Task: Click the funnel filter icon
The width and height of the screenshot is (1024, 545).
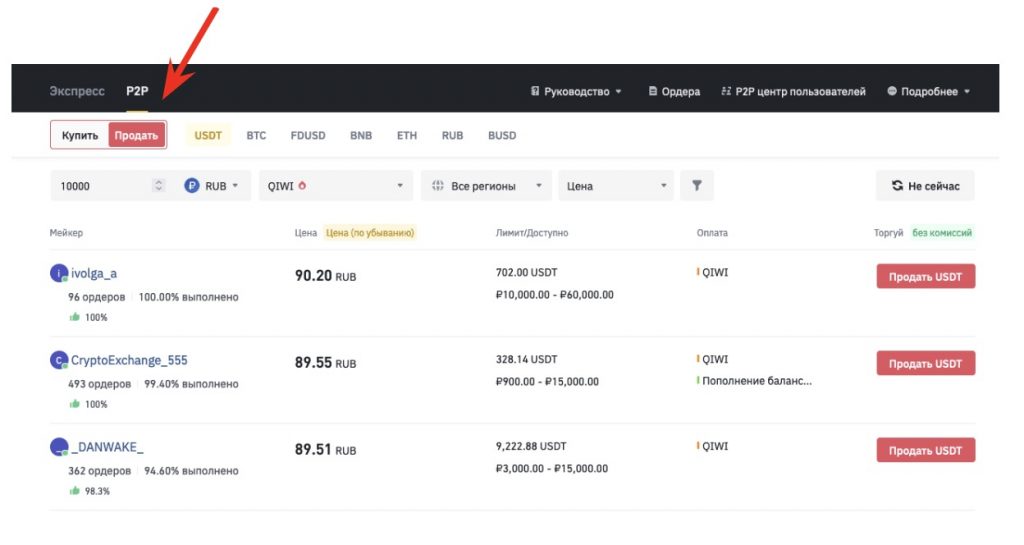Action: coord(697,186)
